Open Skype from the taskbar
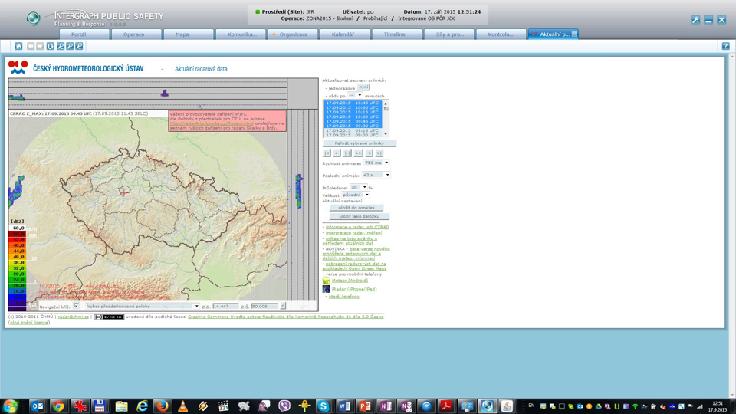 (x=323, y=406)
